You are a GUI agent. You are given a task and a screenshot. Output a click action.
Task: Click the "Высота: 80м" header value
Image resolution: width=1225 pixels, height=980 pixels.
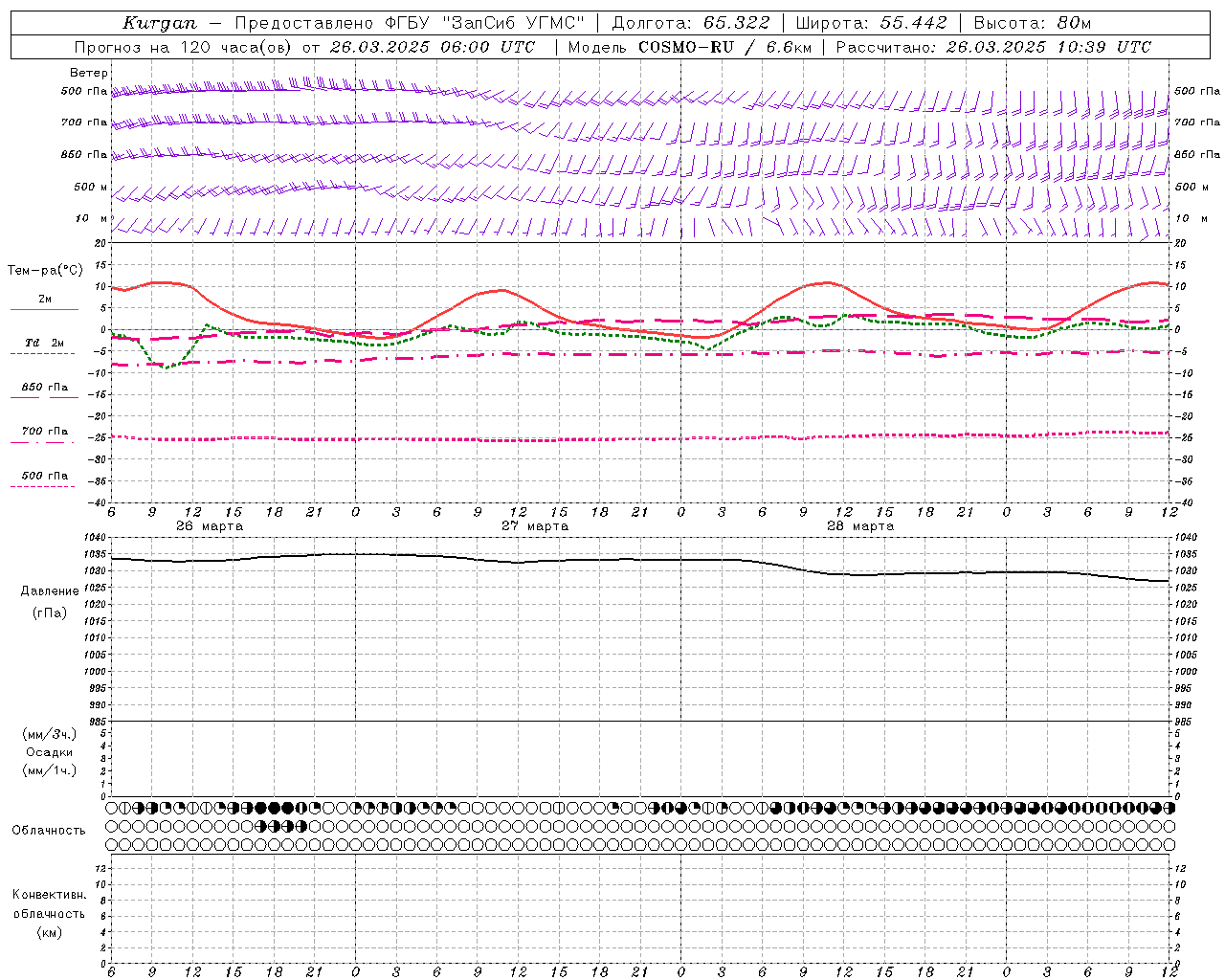pyautogui.click(x=1032, y=23)
